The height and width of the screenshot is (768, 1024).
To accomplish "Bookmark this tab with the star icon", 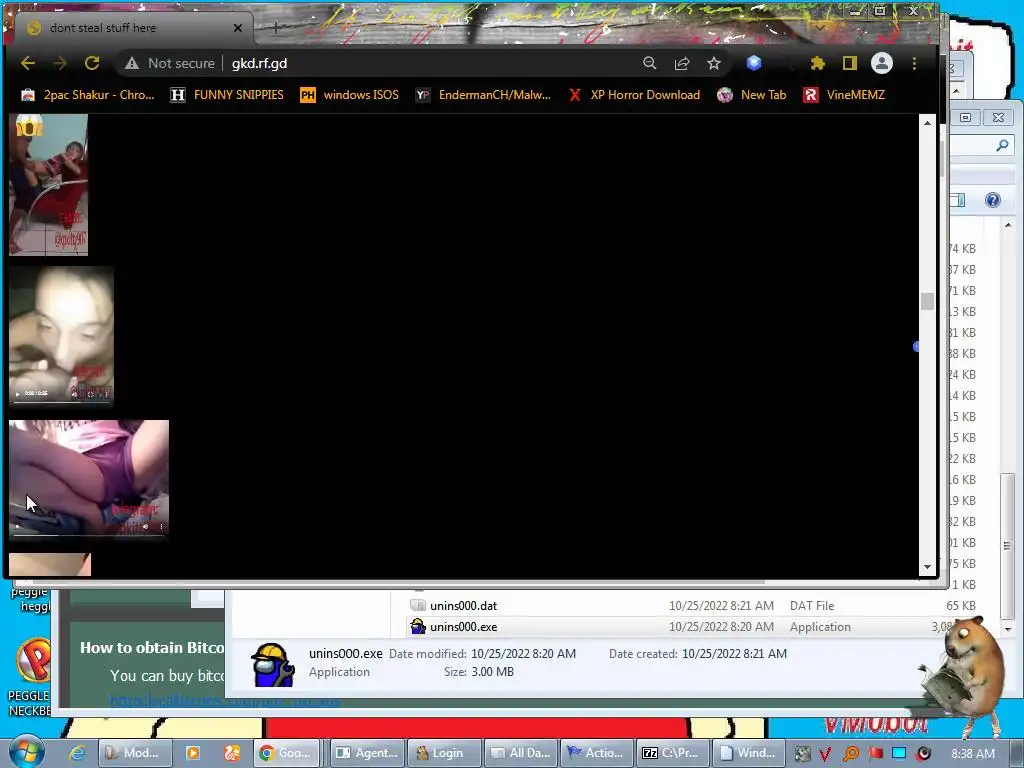I will (x=714, y=63).
